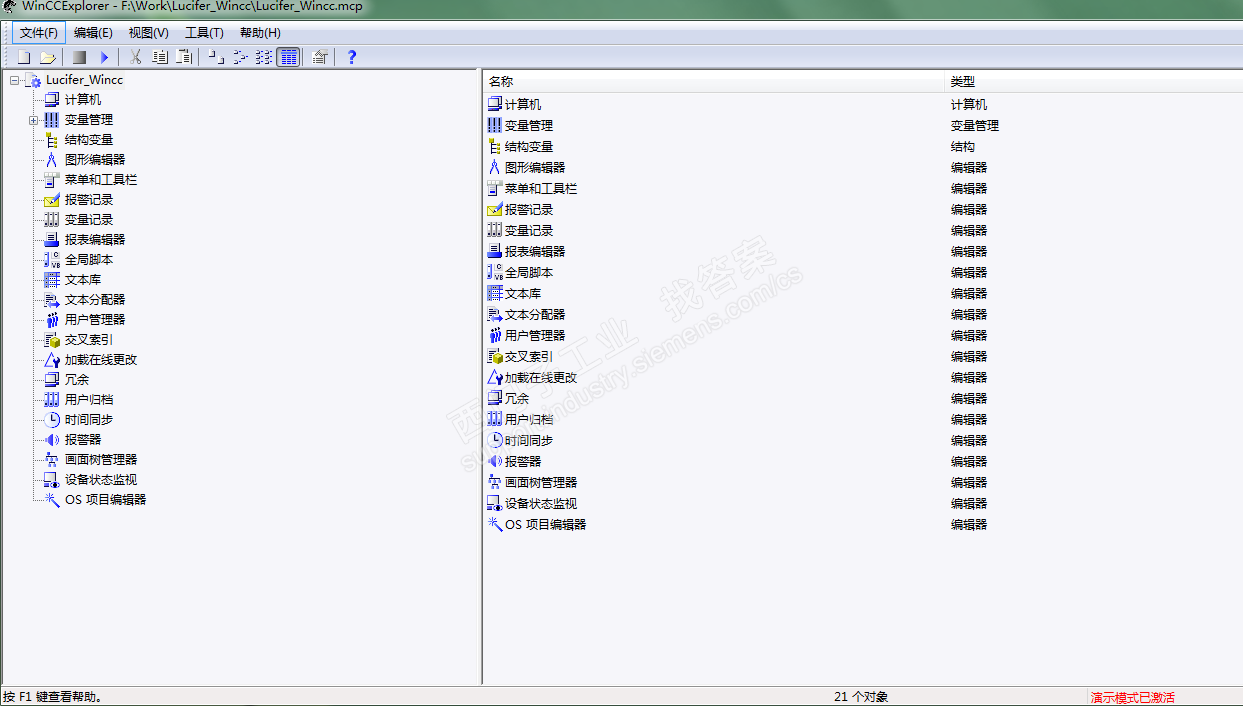Select 画面树管理器 row in the right list

541,482
